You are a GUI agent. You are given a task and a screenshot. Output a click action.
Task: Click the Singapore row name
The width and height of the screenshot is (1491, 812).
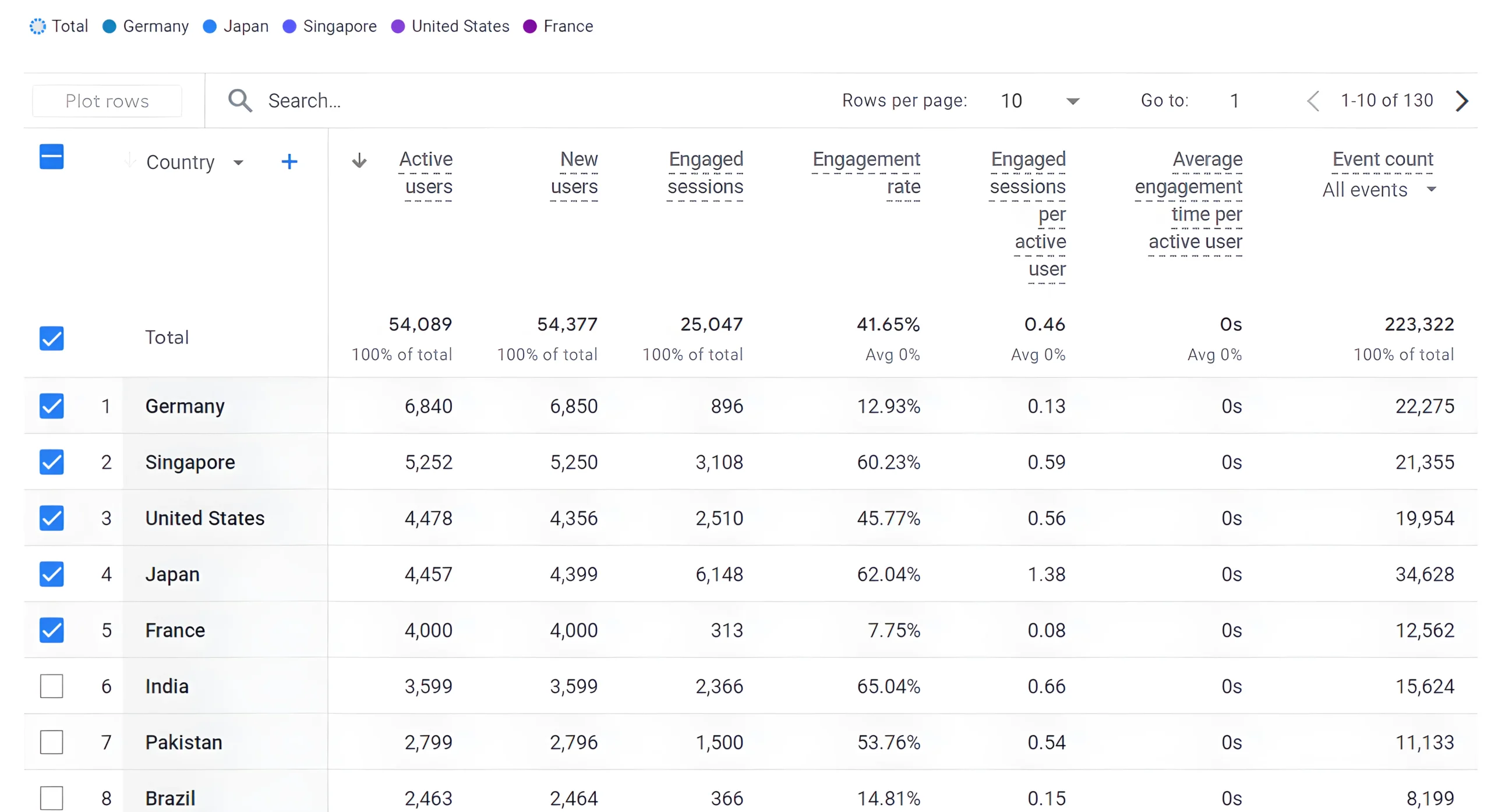[190, 462]
